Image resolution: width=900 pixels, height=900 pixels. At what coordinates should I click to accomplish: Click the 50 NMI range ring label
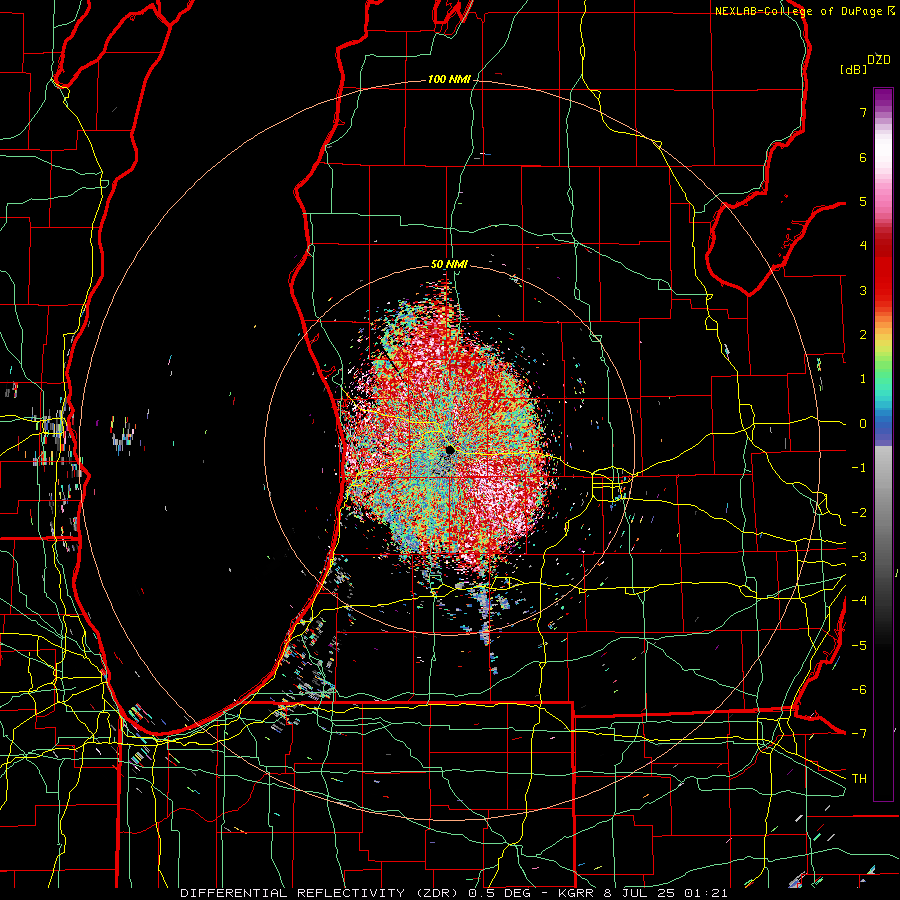coord(449,264)
